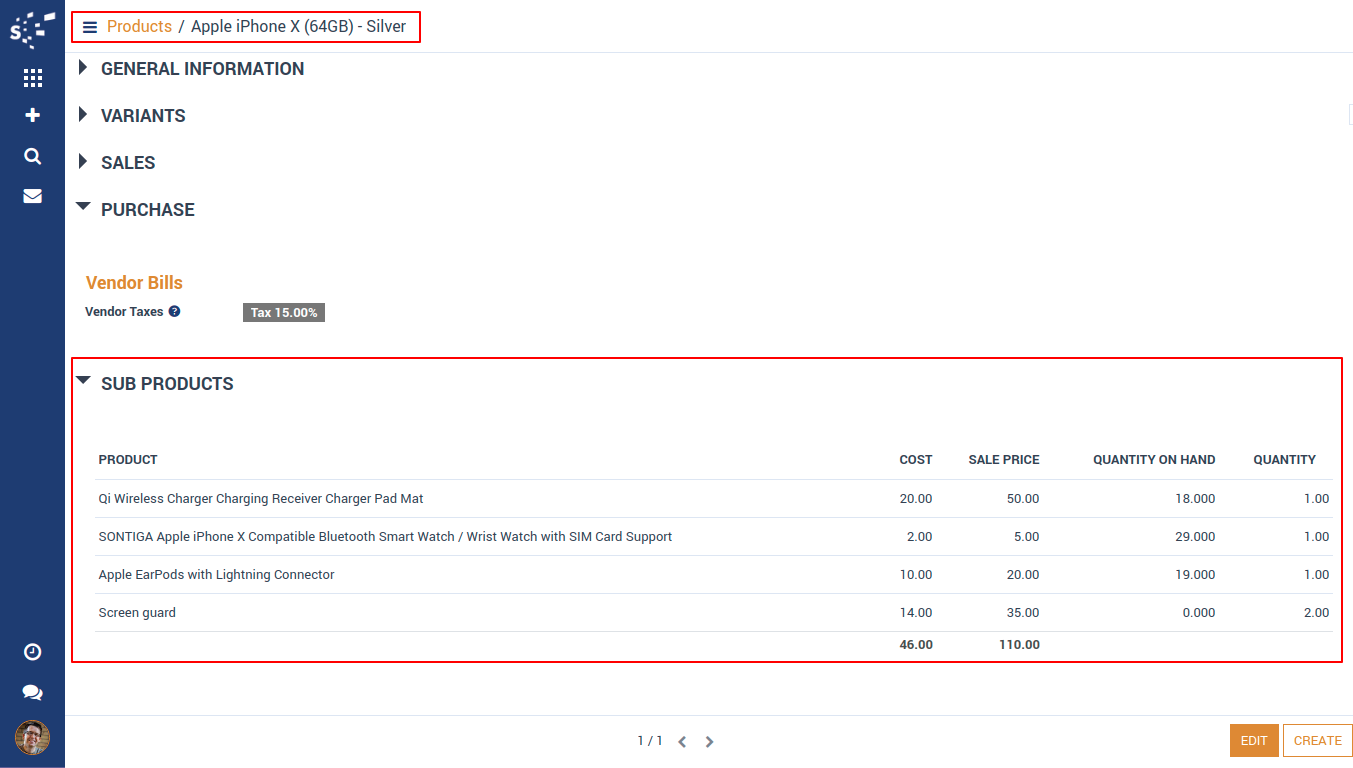The image size is (1353, 768).
Task: Open the clock activities icon
Action: pos(32,652)
